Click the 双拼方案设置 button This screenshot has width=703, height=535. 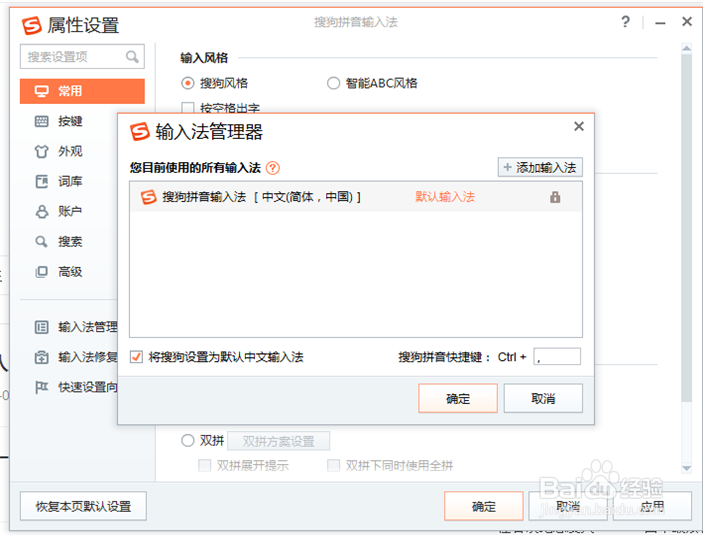[278, 441]
